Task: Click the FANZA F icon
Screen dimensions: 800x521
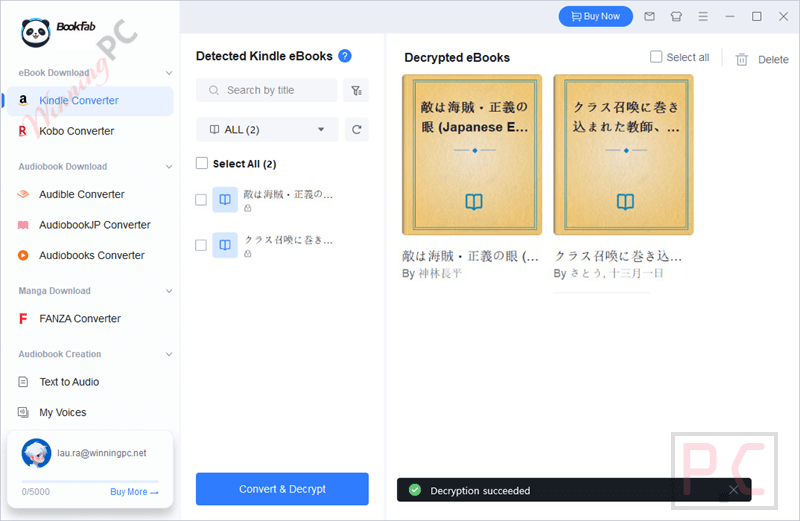Action: pos(23,319)
